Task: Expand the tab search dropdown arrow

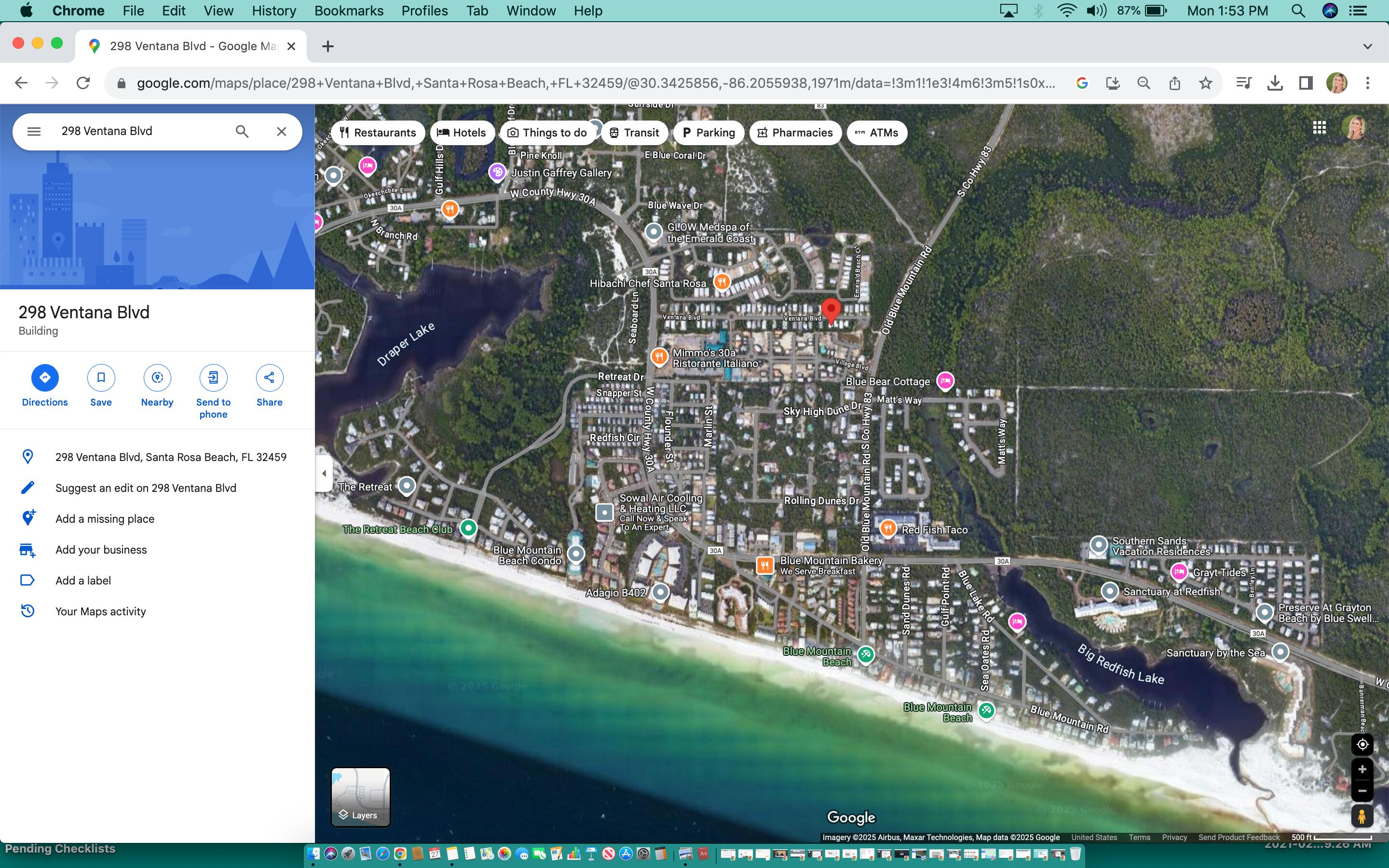Action: pos(1368,46)
